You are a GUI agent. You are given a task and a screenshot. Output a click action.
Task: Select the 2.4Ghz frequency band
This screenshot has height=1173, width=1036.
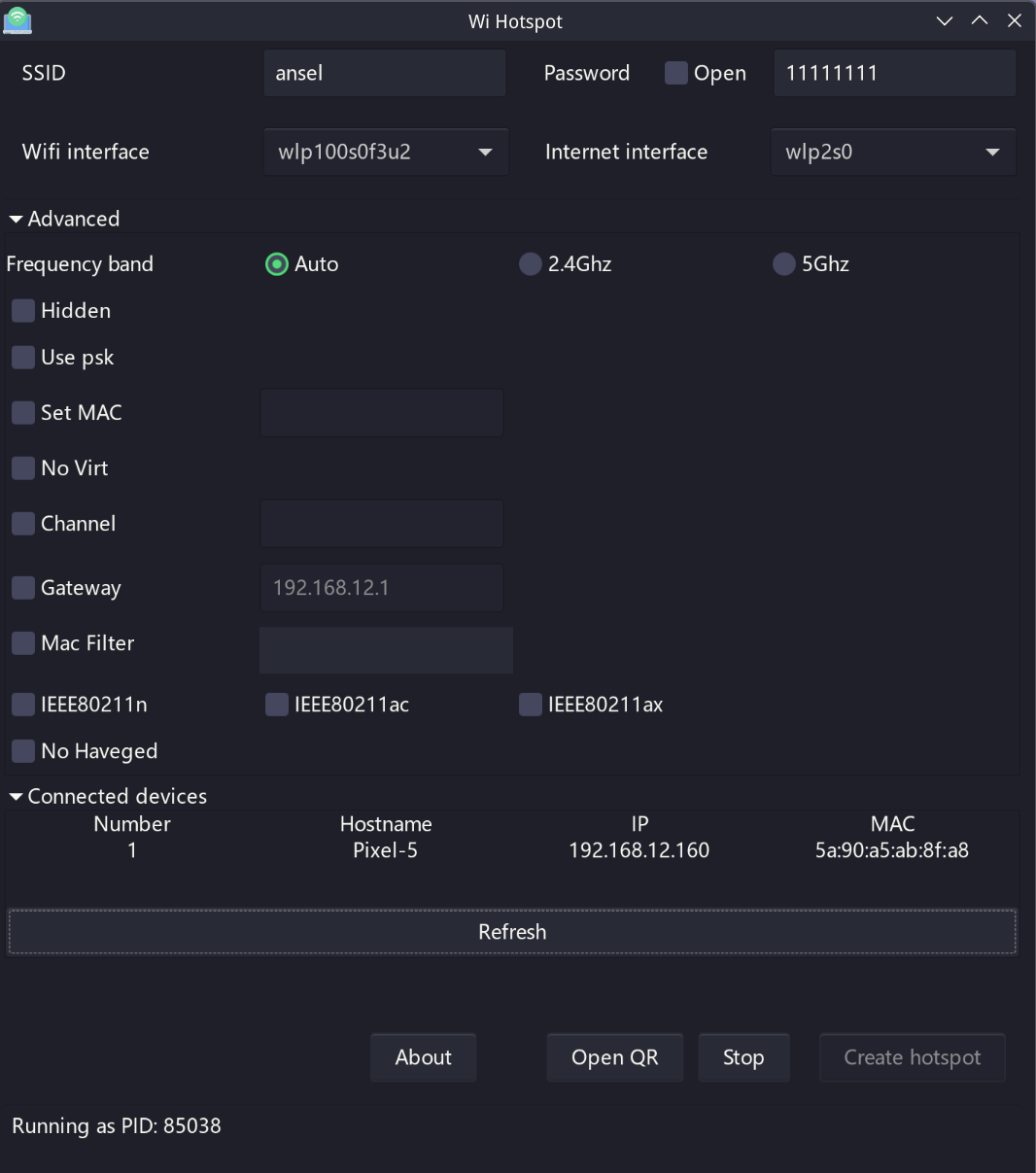pos(530,264)
